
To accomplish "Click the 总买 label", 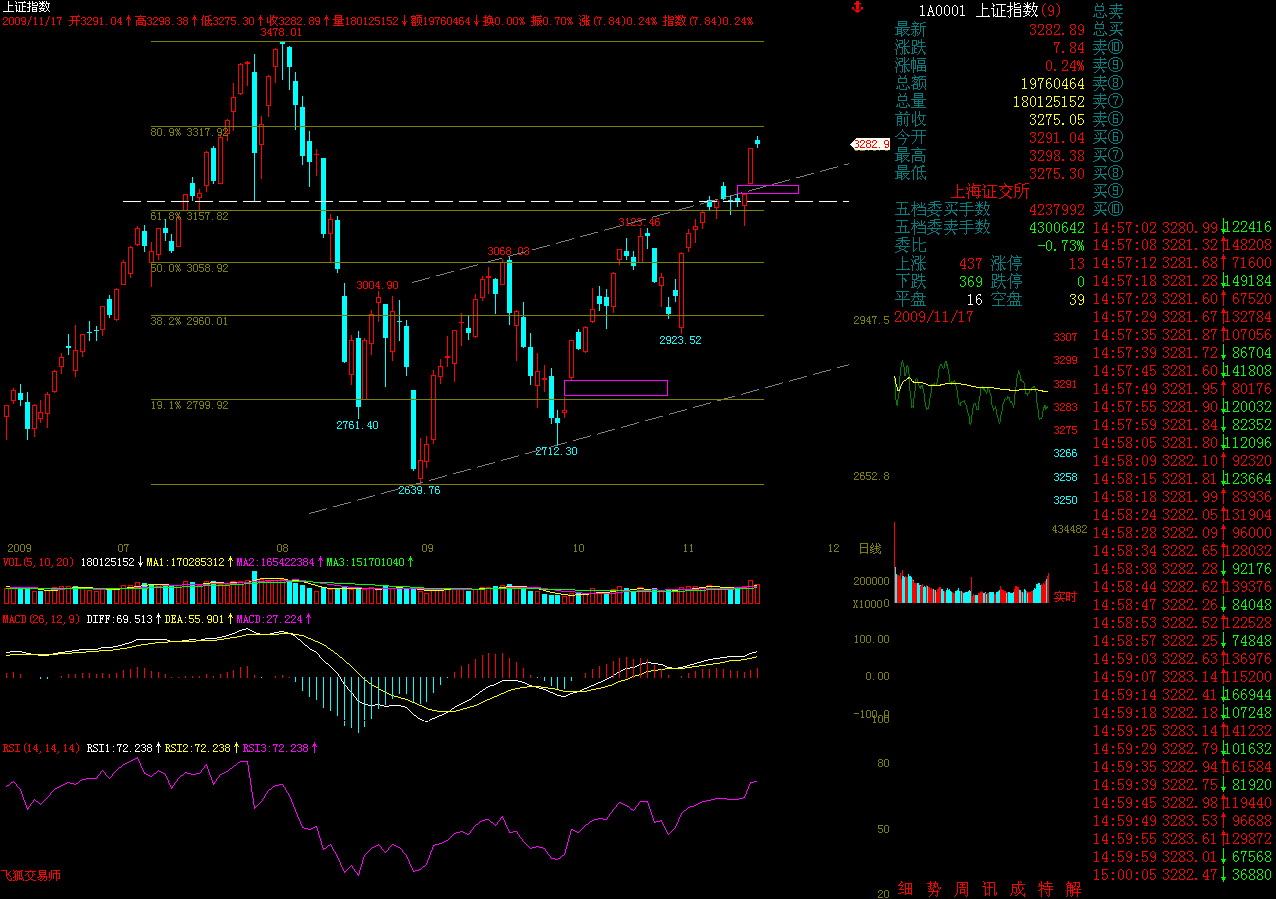I will [1108, 30].
